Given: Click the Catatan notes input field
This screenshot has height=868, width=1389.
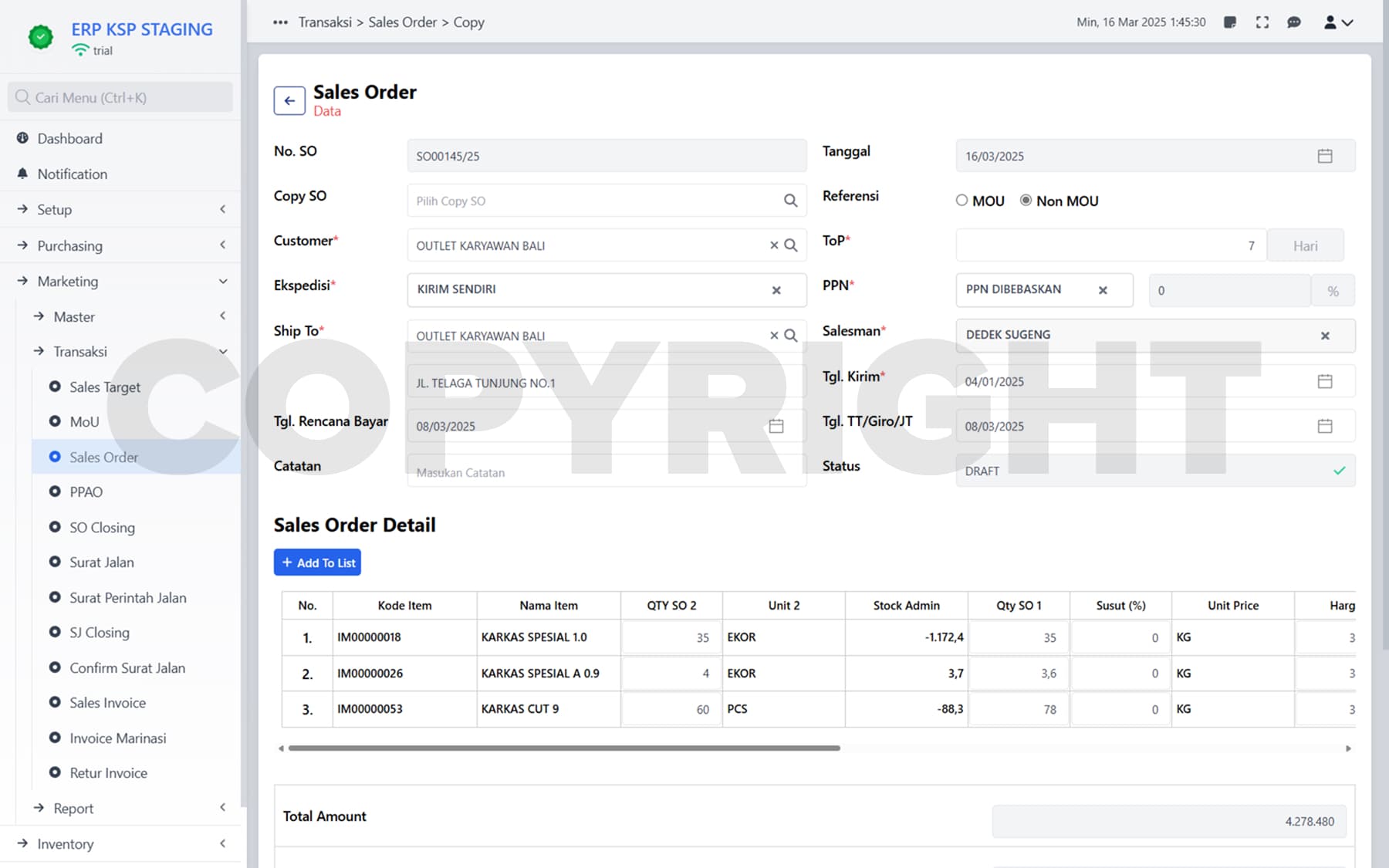Looking at the screenshot, I should pyautogui.click(x=606, y=472).
